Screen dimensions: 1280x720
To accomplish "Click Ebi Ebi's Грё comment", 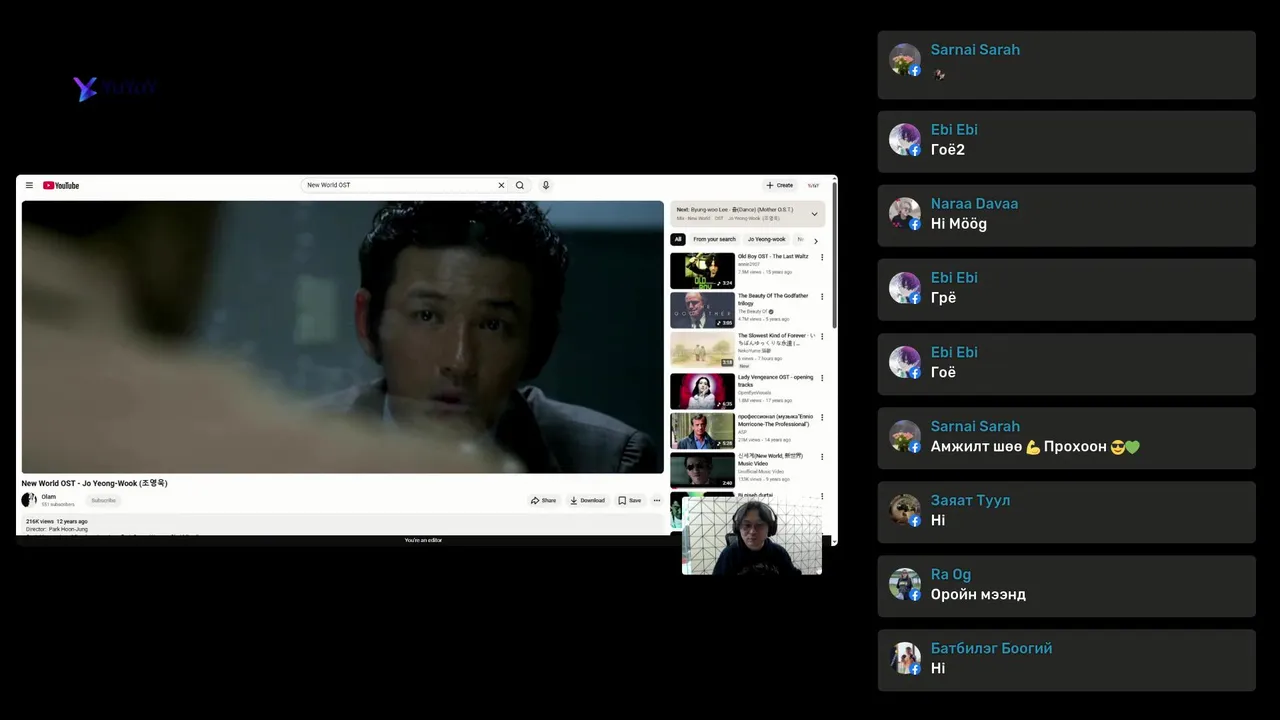I will click(x=944, y=298).
